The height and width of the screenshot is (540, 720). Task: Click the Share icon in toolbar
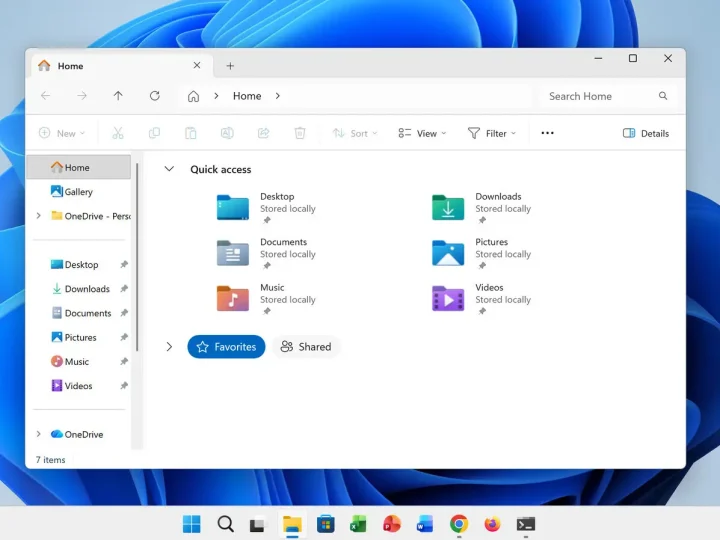(264, 133)
